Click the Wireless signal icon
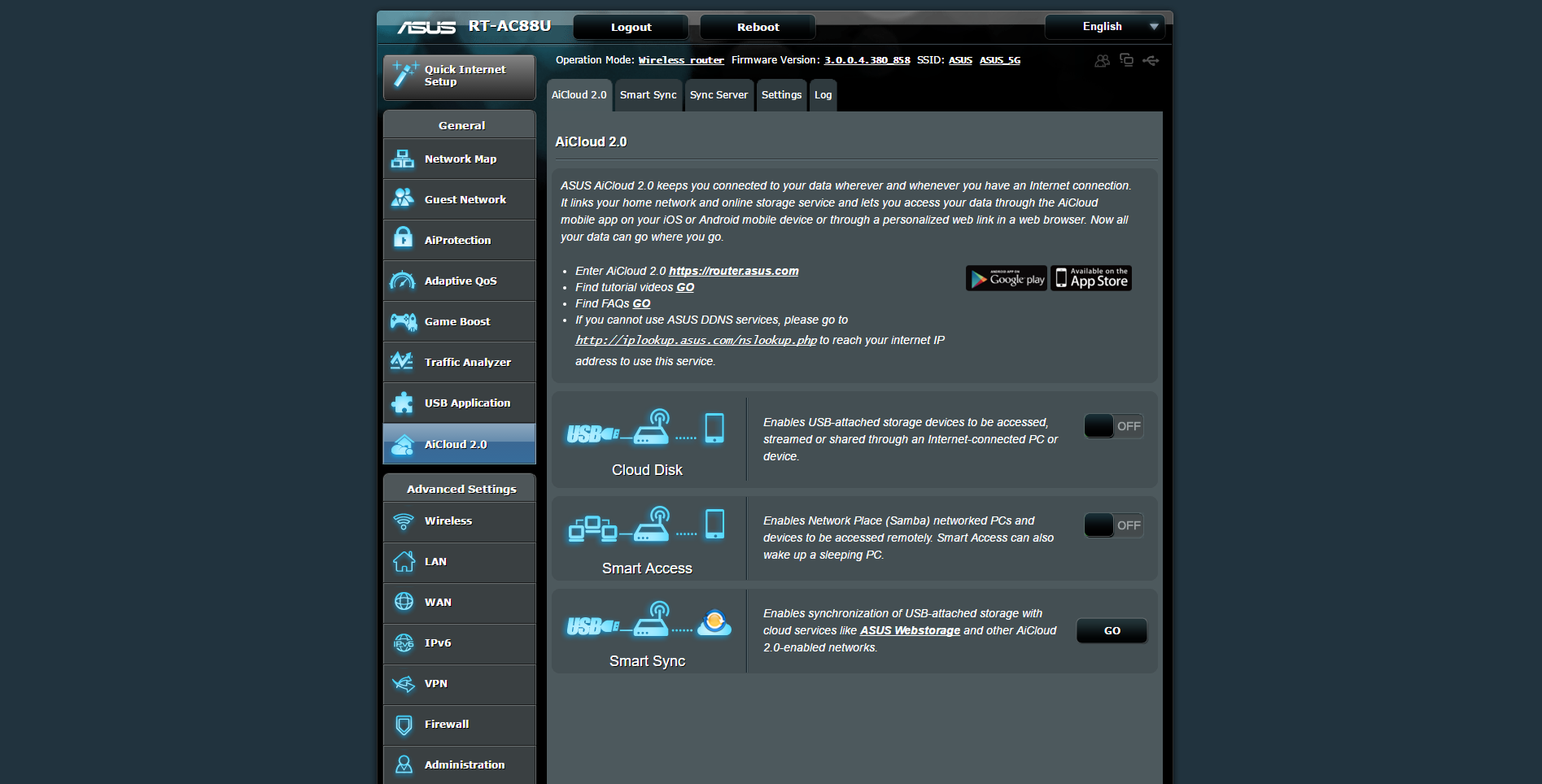1542x784 pixels. (404, 521)
